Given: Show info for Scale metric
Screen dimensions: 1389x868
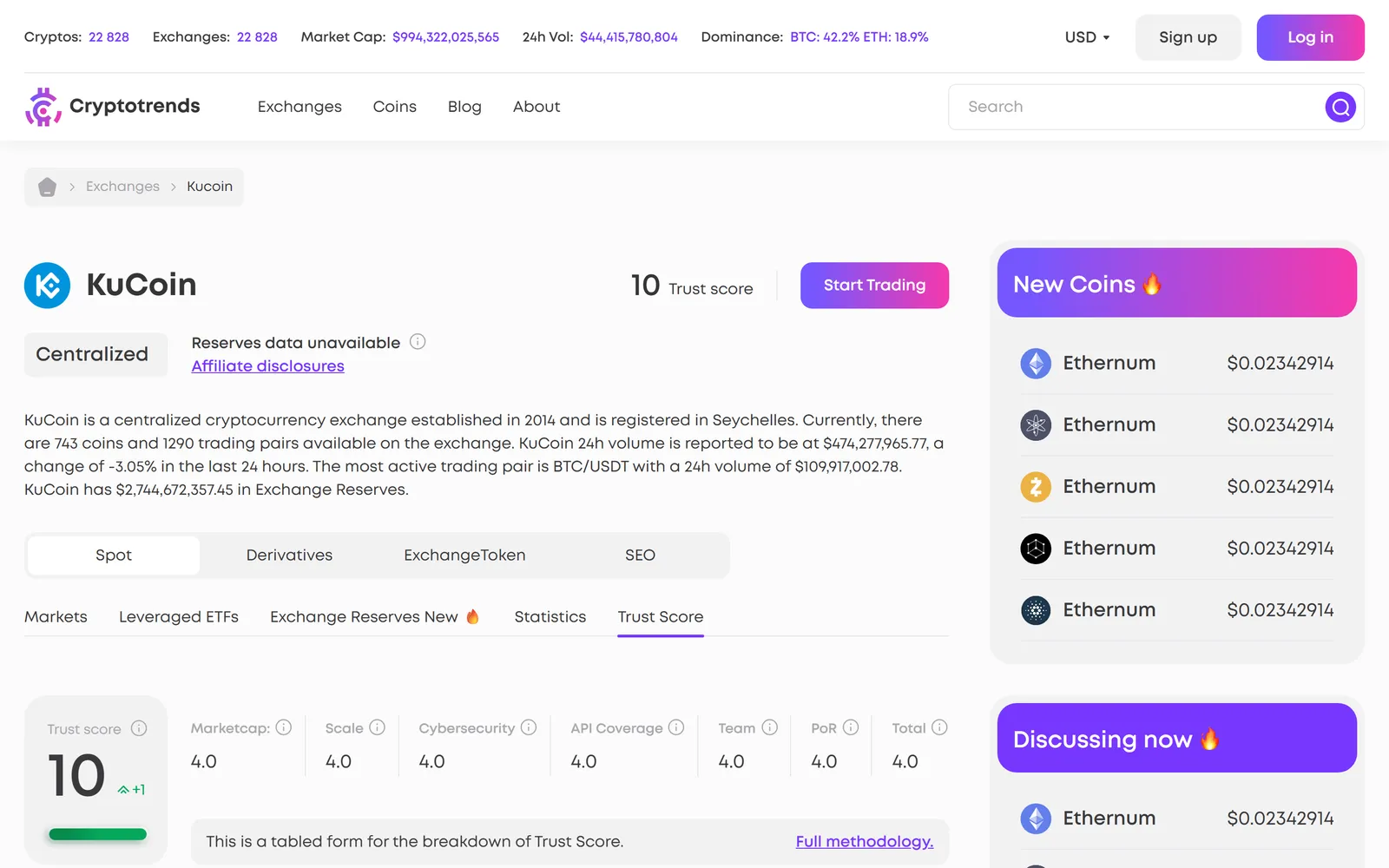Looking at the screenshot, I should pos(377,727).
